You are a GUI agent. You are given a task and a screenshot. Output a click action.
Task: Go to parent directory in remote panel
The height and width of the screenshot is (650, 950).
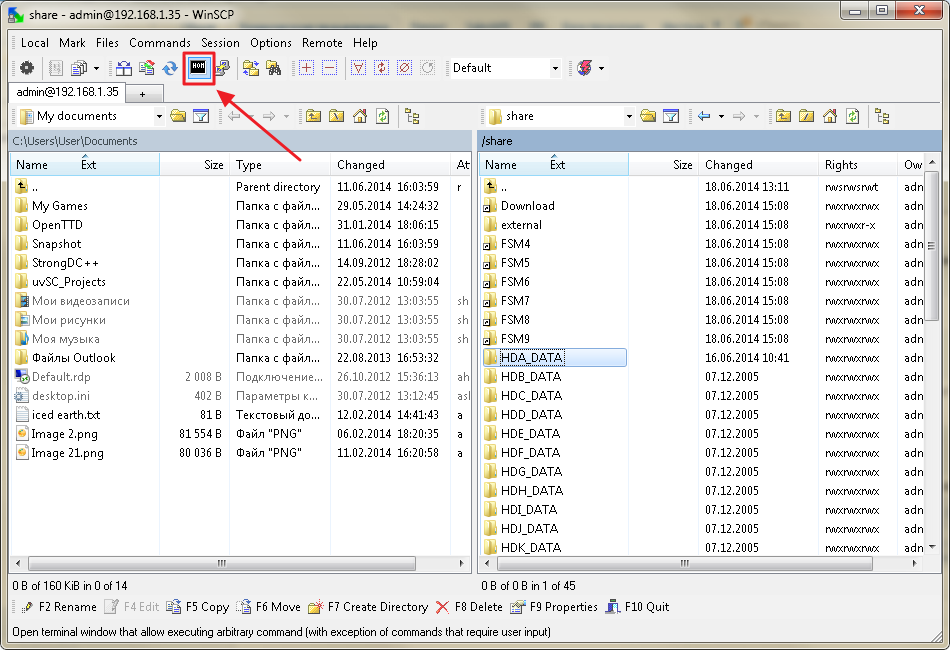784,116
